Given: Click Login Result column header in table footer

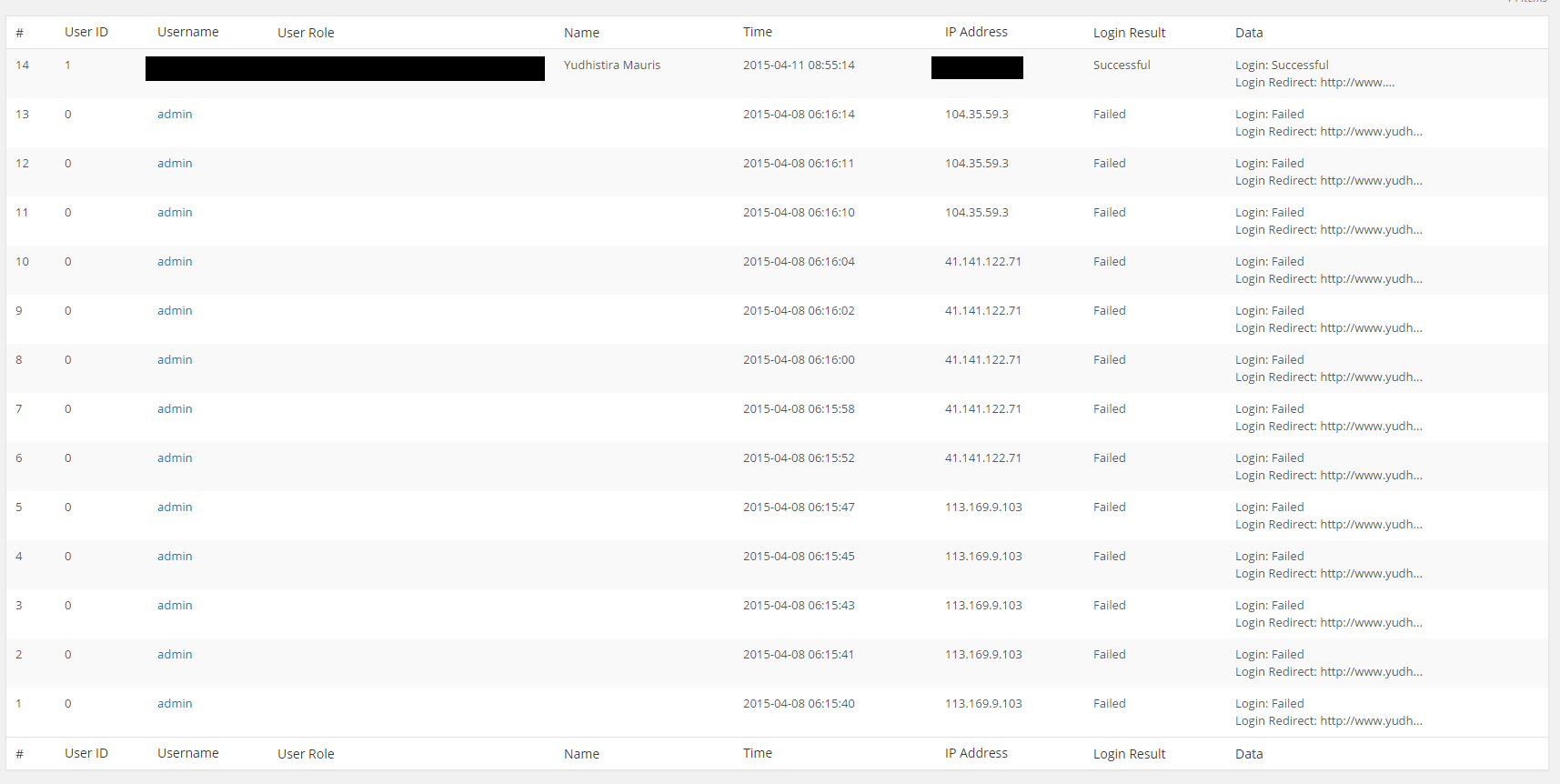Looking at the screenshot, I should [x=1129, y=754].
